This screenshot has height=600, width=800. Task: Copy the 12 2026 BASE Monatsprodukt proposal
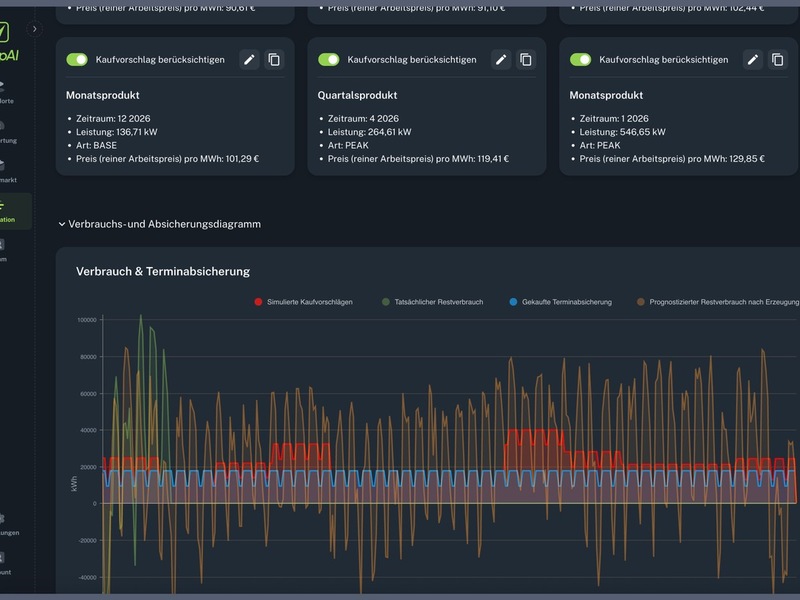(x=274, y=60)
